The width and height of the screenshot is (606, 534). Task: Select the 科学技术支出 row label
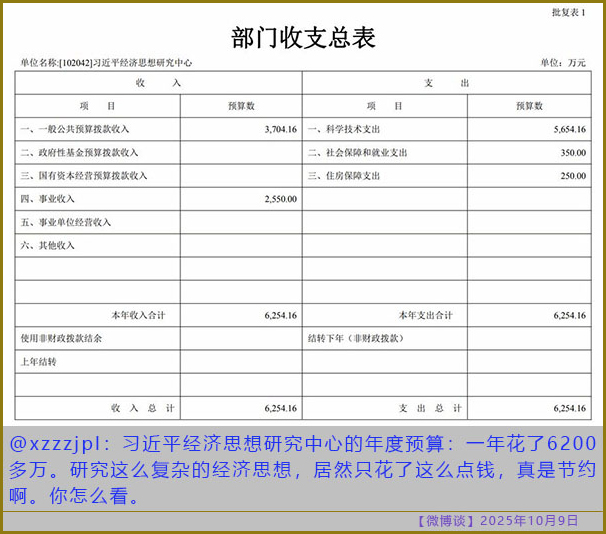[x=344, y=129]
